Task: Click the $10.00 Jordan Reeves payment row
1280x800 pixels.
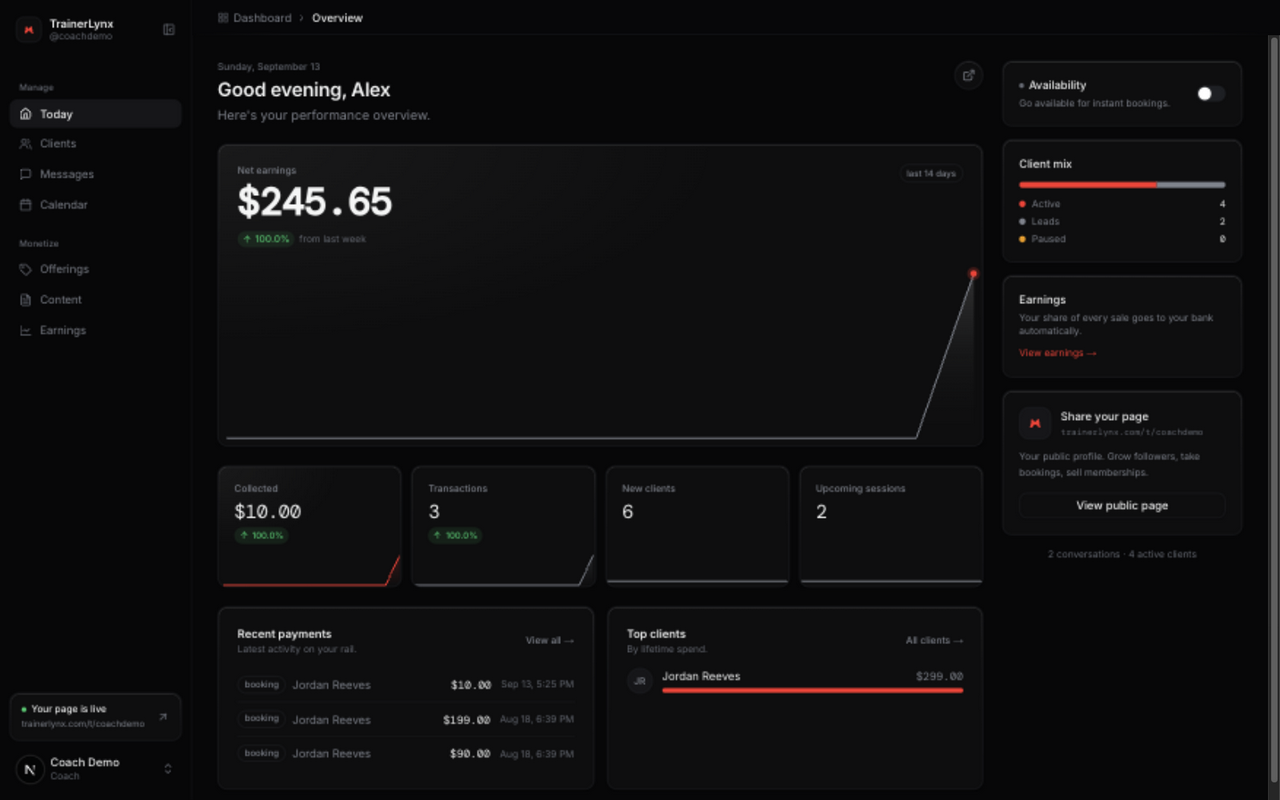Action: (406, 685)
